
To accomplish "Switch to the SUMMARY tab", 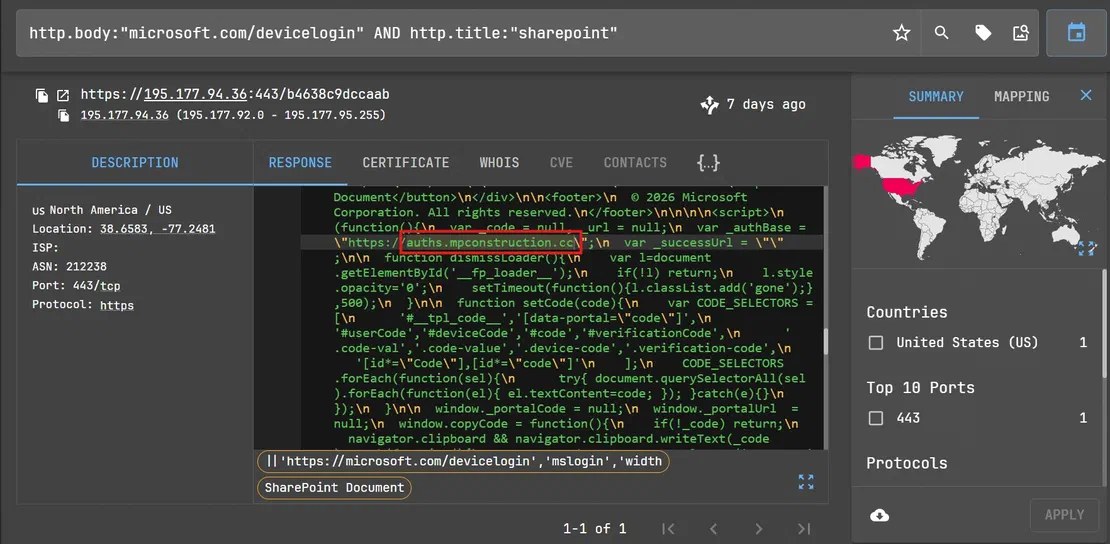I will pyautogui.click(x=936, y=96).
